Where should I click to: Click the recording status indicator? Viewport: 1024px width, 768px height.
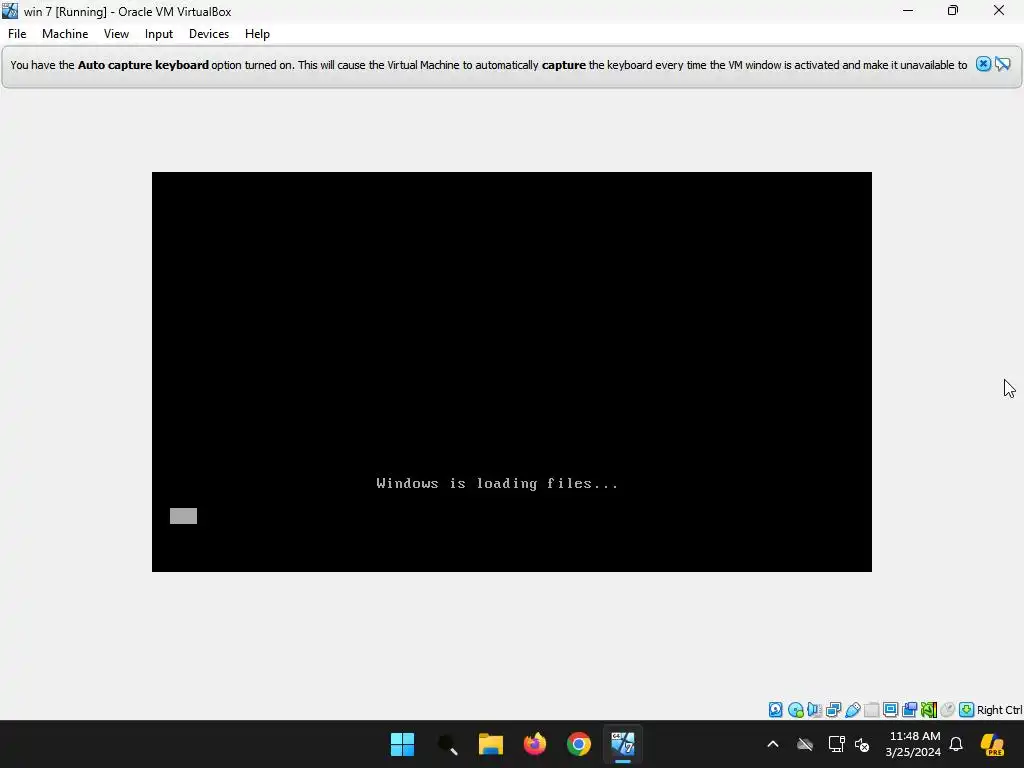909,710
